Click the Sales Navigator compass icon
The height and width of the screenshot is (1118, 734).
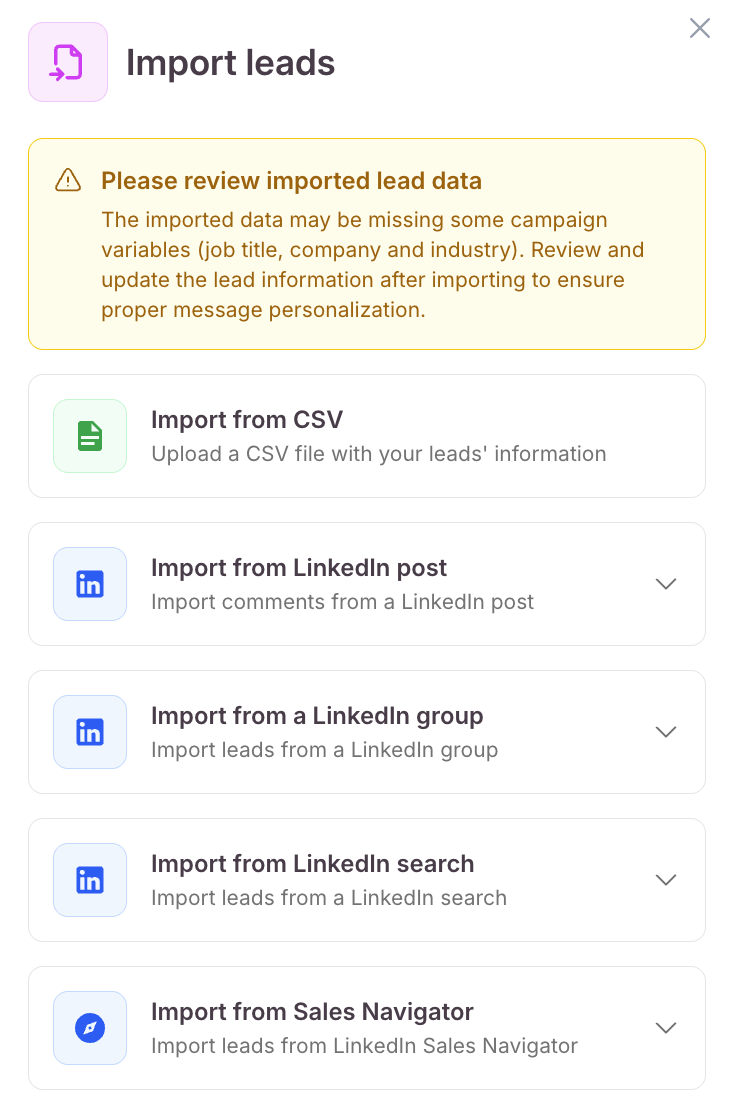tap(90, 1027)
